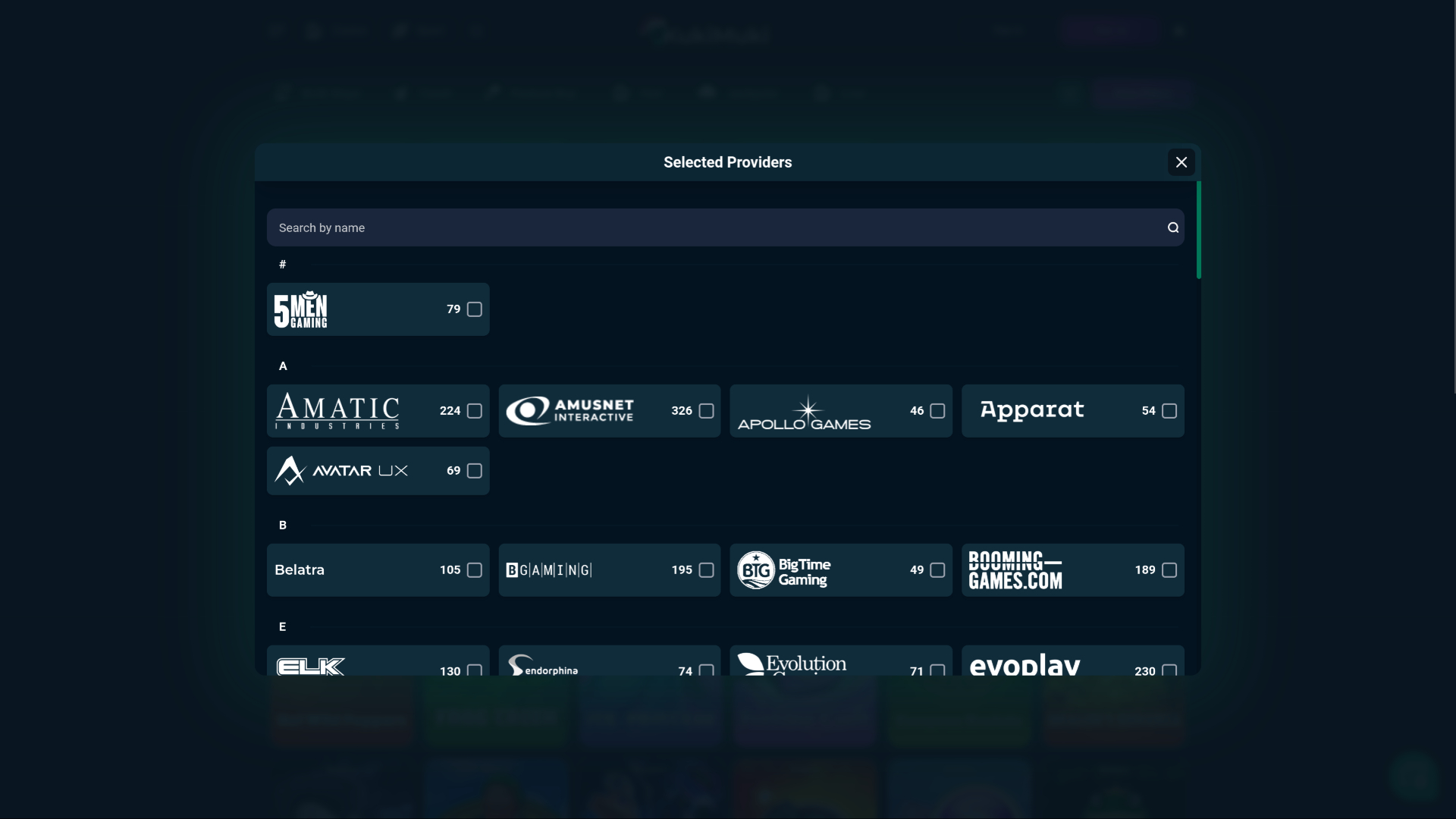
Task: Click the Evoplay provider logo
Action: [1025, 665]
